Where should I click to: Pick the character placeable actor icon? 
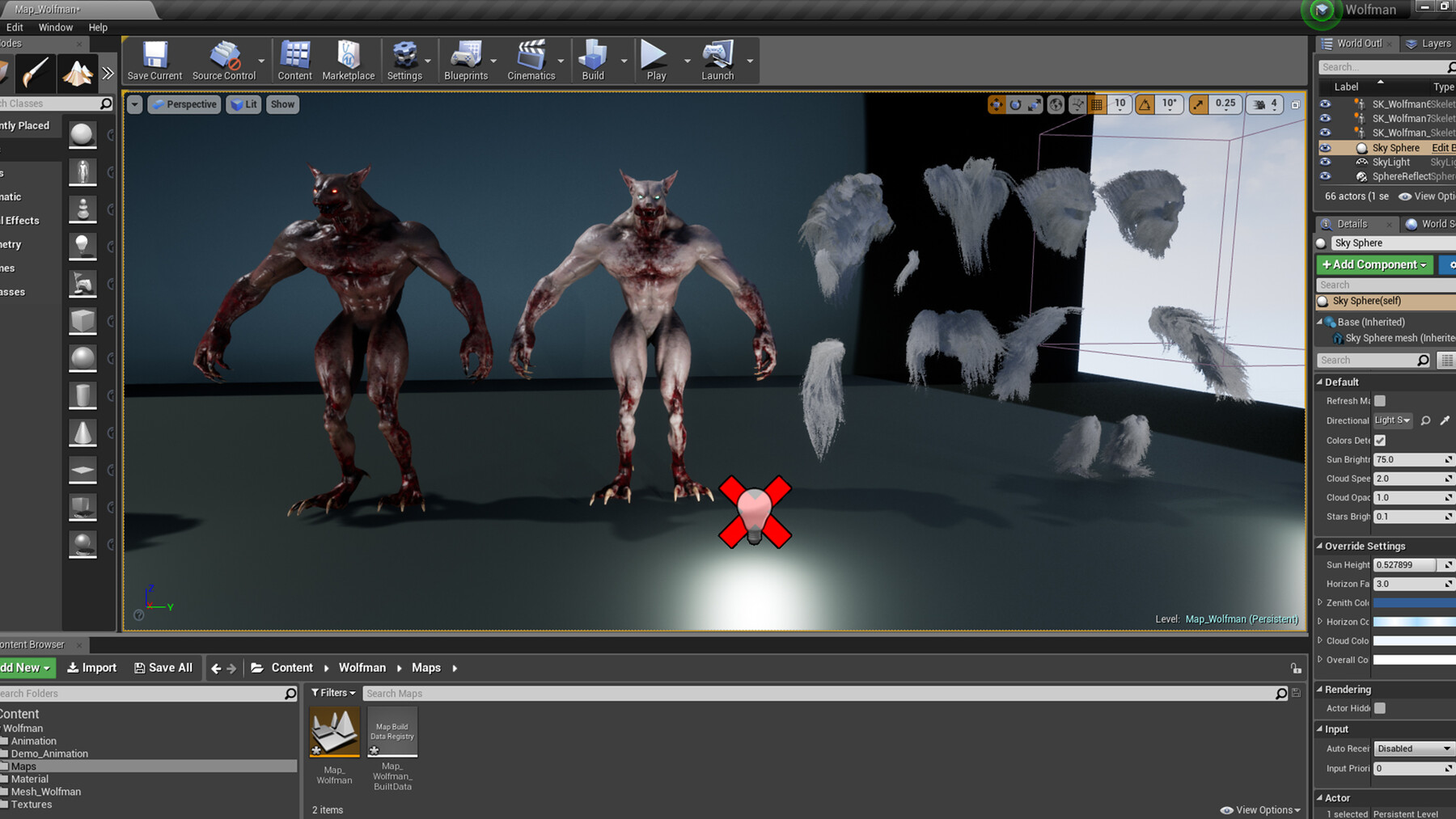coord(83,171)
